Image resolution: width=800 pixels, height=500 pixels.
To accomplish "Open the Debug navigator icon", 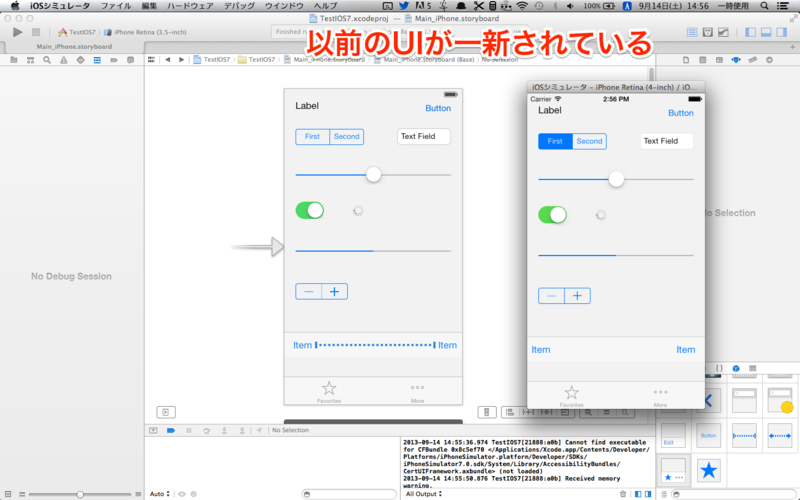I will 97,60.
